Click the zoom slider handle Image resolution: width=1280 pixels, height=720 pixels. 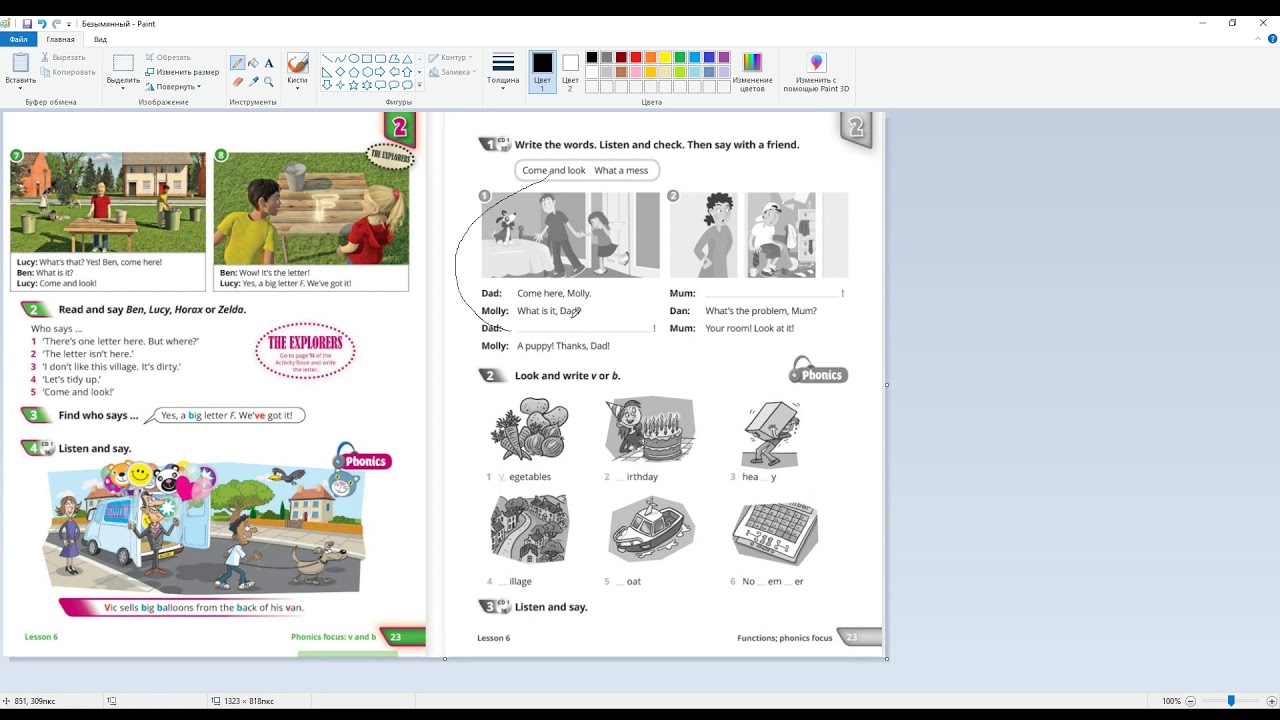[x=1231, y=701]
